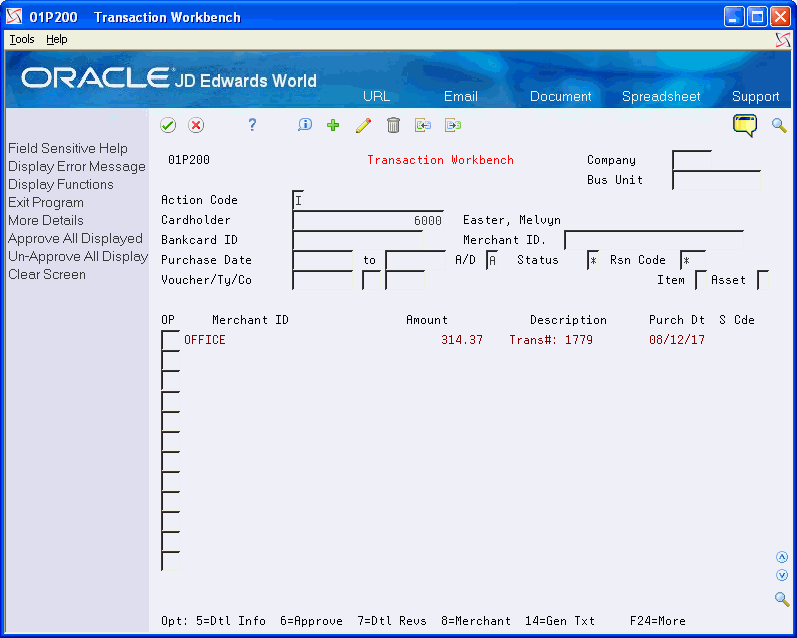This screenshot has height=638, width=797.
Task: Click the Voucher number field
Action: tap(322, 280)
